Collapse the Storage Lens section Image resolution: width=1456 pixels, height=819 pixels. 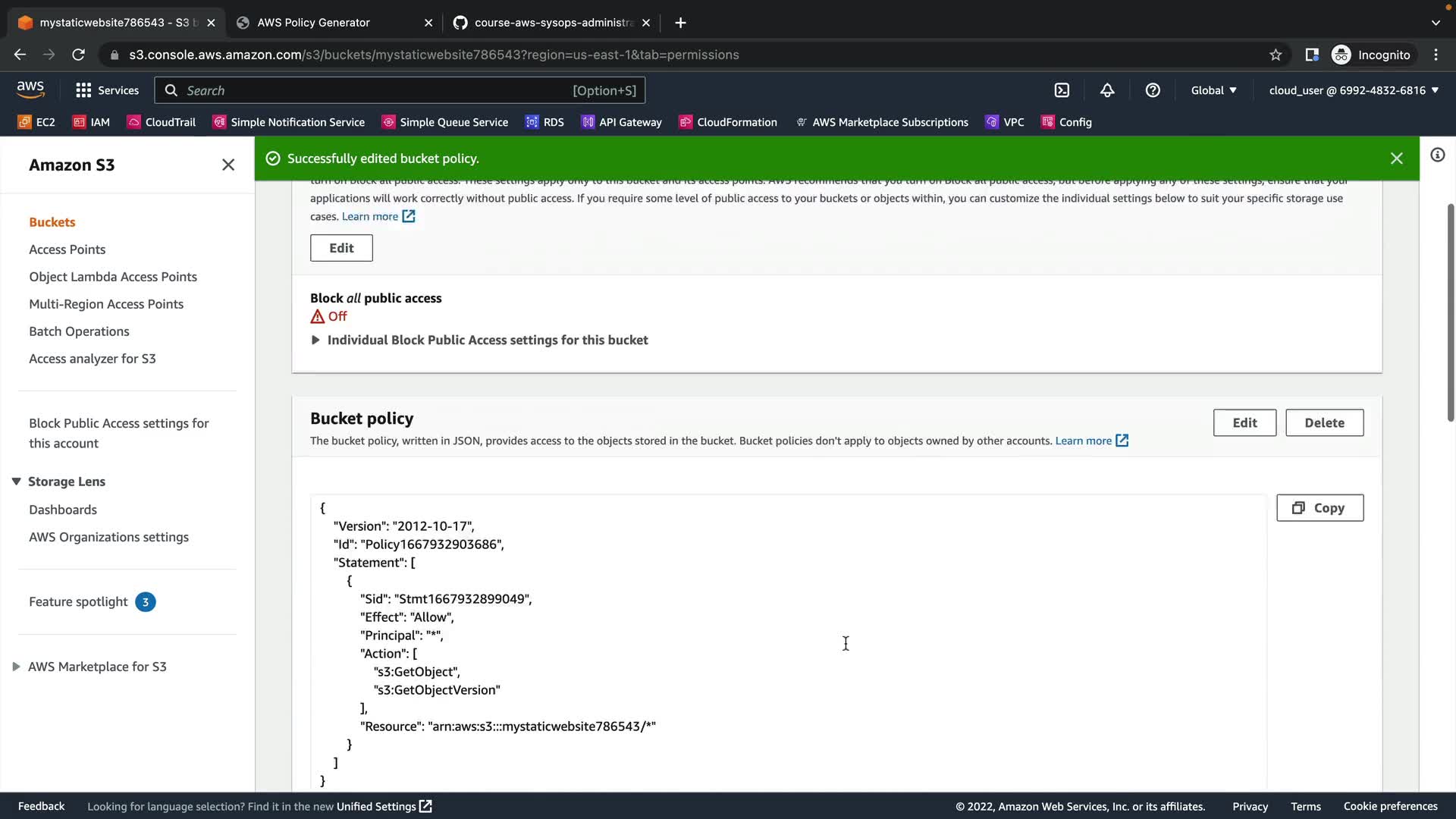coord(16,482)
